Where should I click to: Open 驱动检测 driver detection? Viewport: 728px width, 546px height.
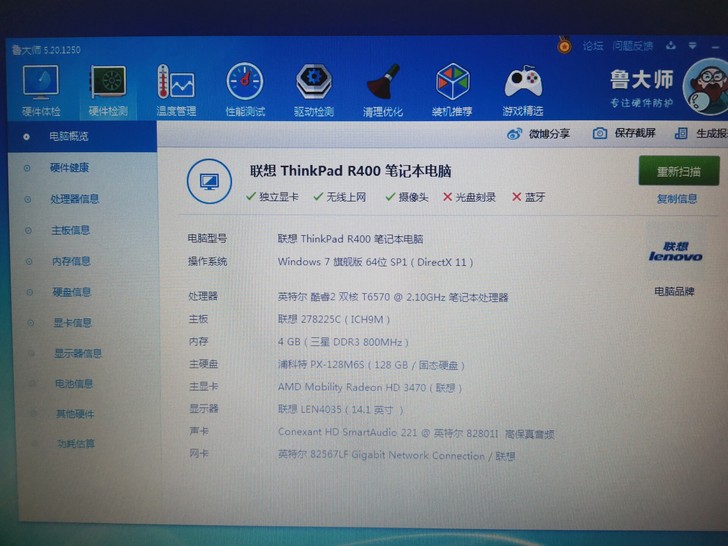314,90
